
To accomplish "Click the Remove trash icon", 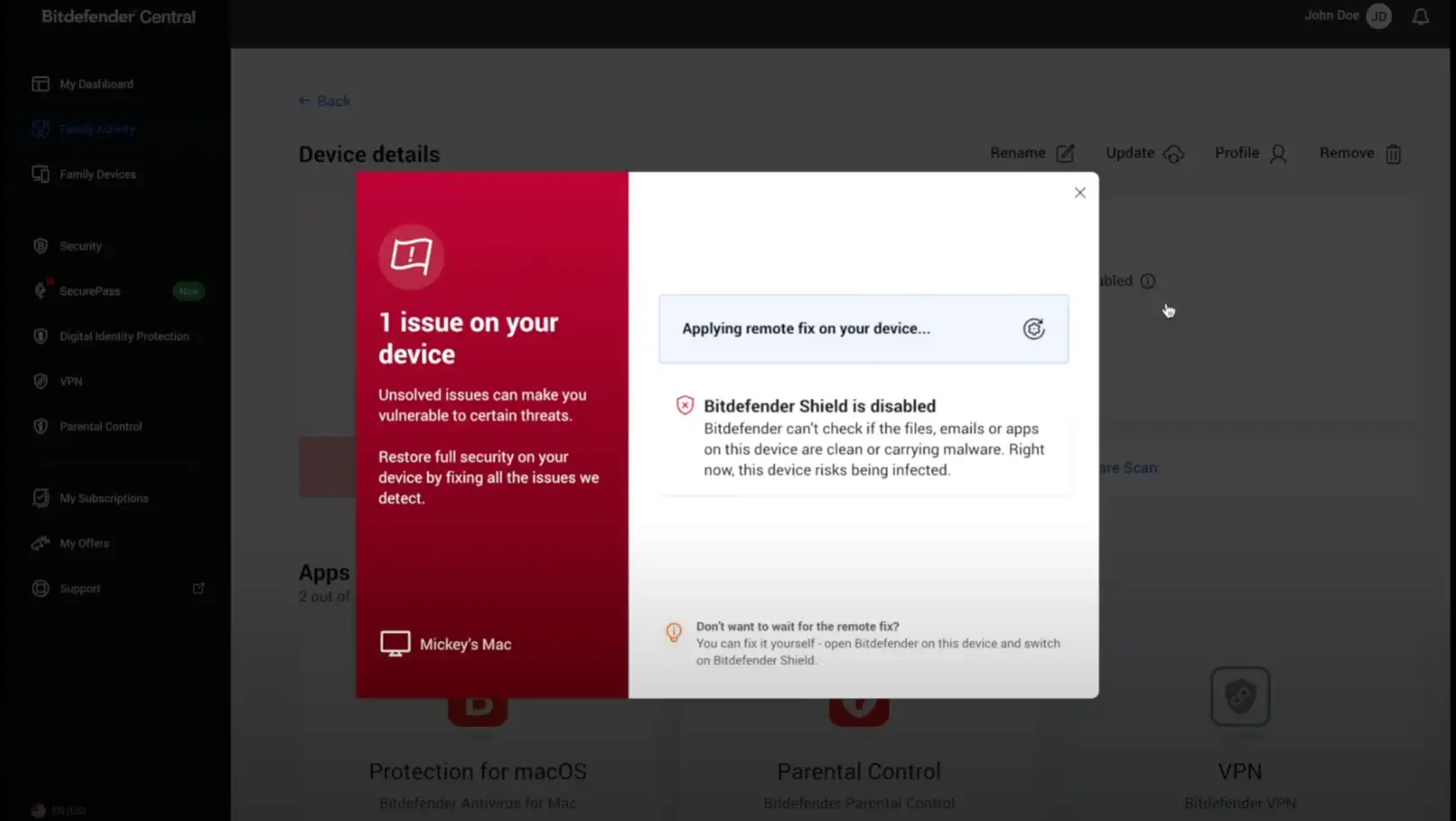I will click(x=1393, y=154).
